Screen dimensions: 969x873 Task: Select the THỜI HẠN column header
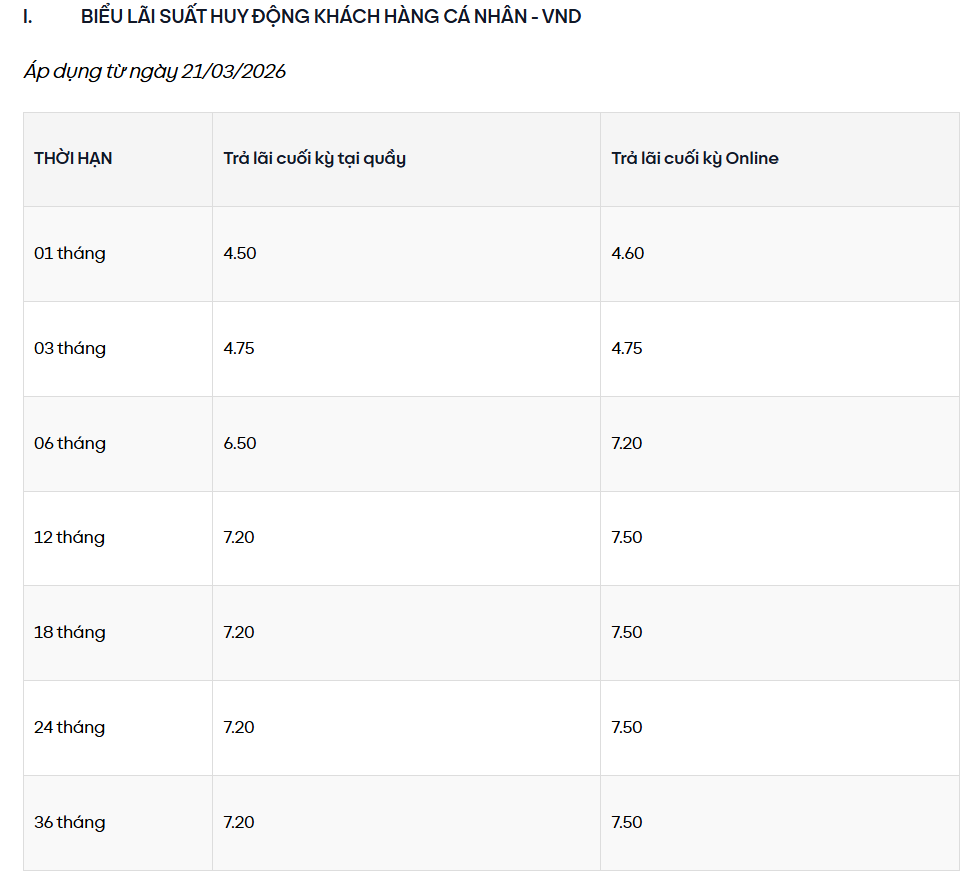(73, 158)
